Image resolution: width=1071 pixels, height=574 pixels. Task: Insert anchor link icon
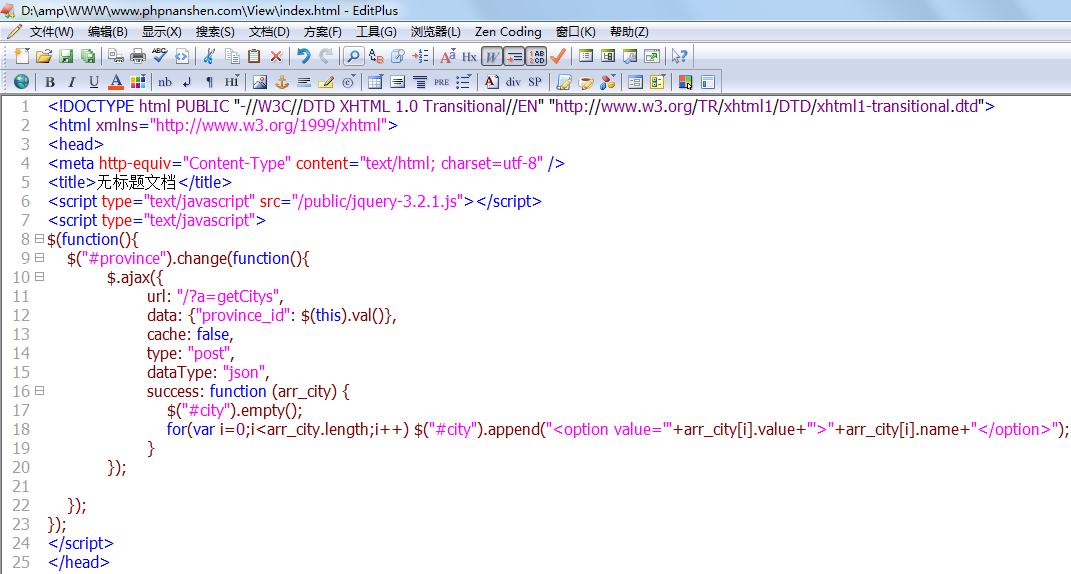pos(281,82)
